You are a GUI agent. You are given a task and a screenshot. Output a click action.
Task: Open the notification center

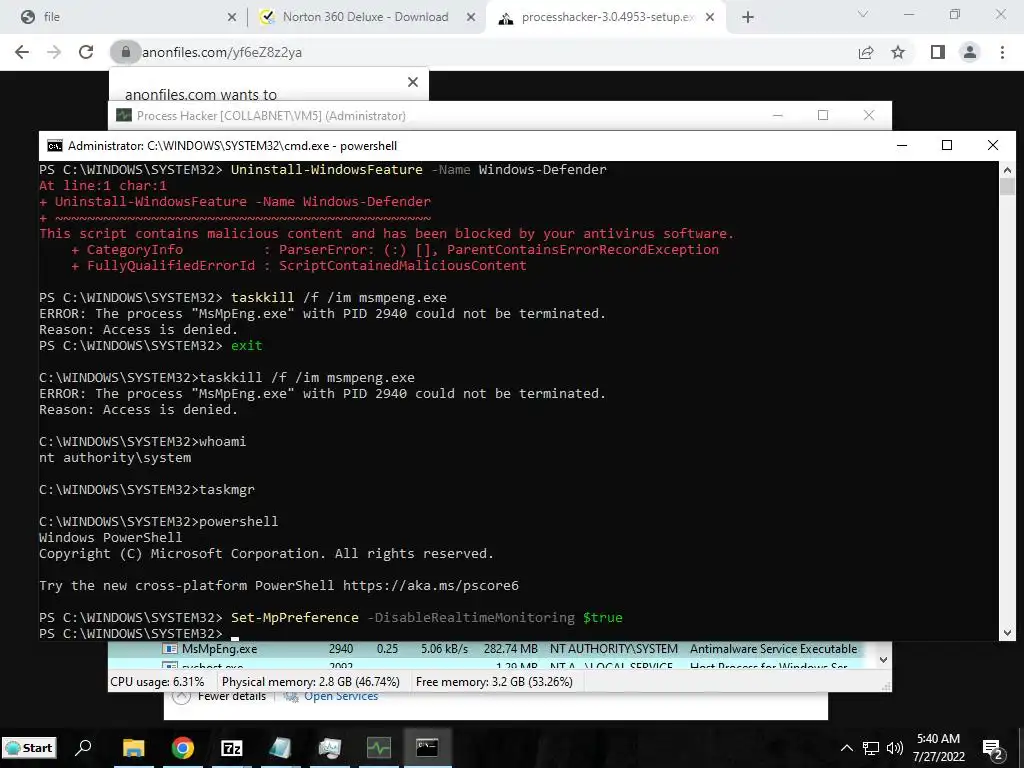993,749
